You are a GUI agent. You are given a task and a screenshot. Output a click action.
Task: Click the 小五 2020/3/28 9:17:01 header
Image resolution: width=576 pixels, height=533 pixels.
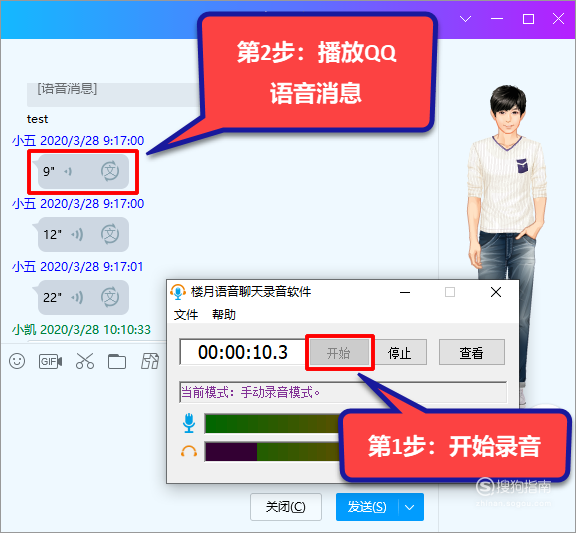tap(78, 266)
